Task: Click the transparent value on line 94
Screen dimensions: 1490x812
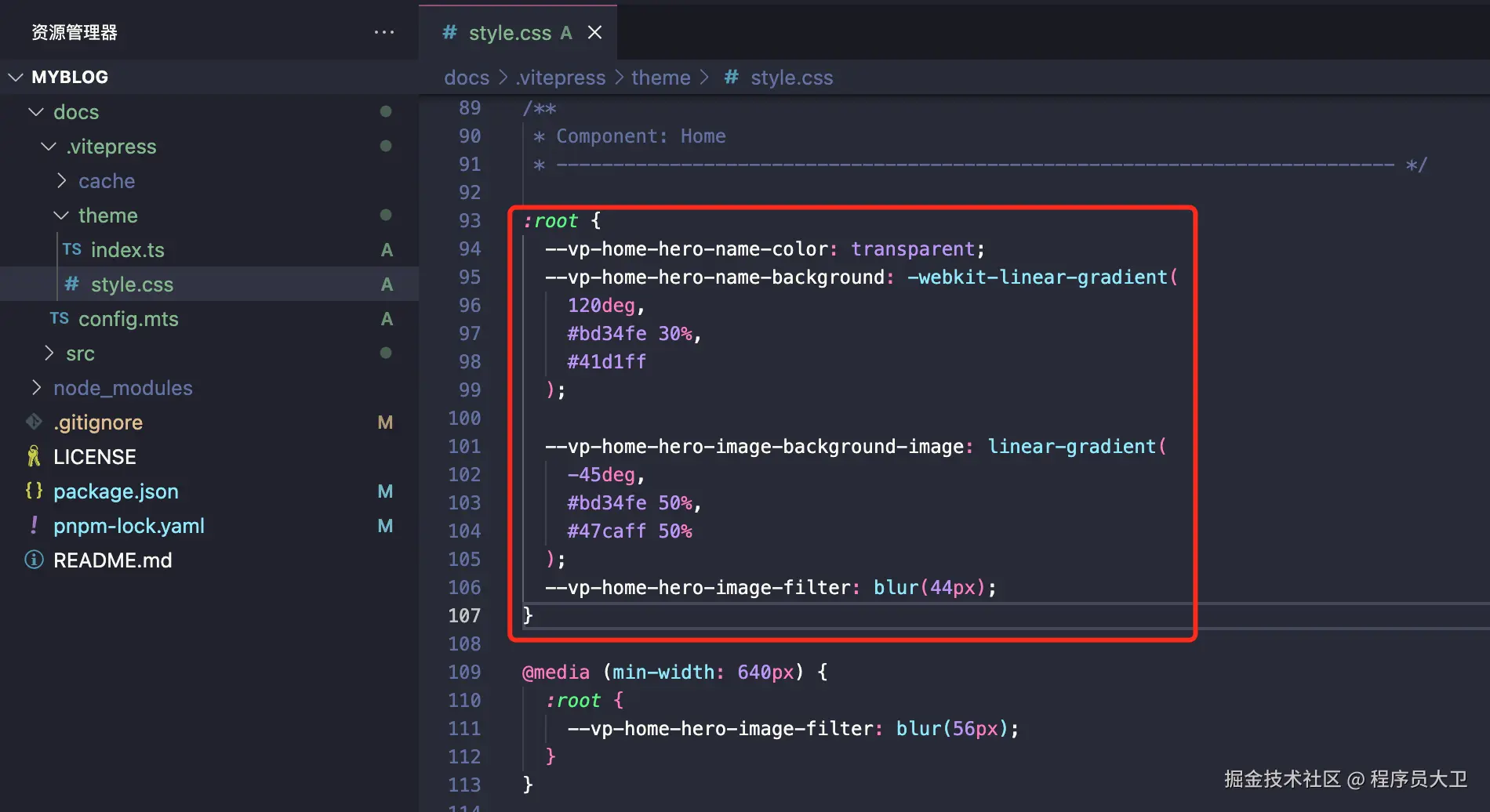Action: tap(913, 249)
